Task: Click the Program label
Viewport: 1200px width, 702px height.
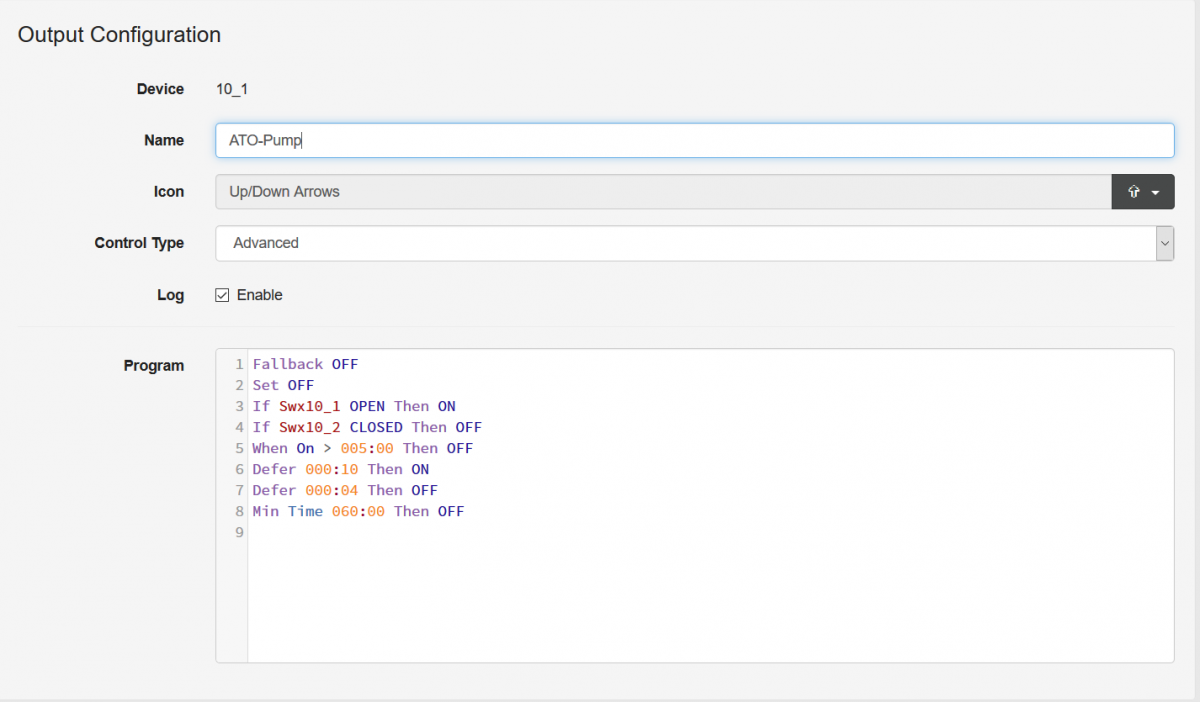Action: pos(154,366)
